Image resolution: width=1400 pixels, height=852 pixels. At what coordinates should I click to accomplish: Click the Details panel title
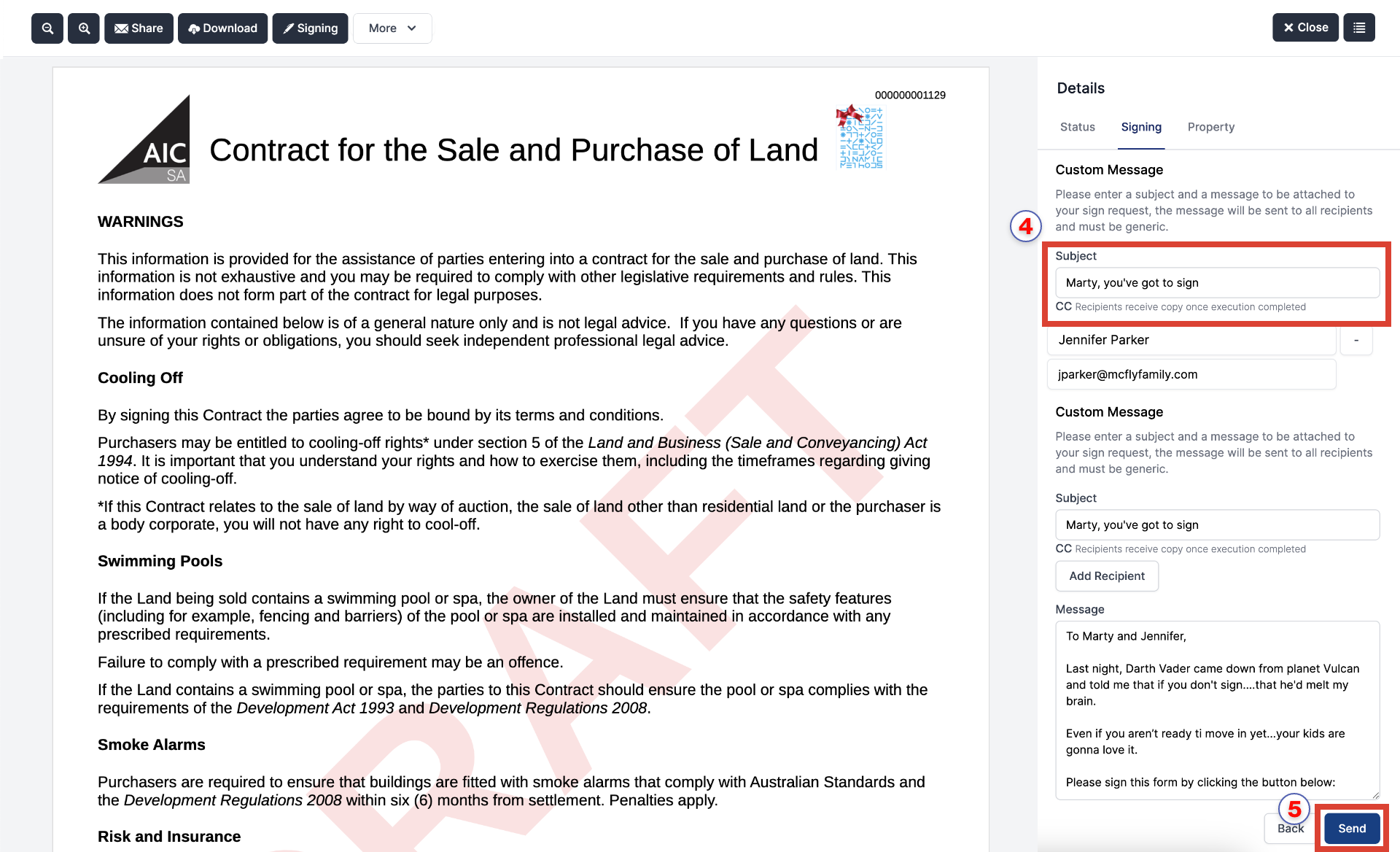pyautogui.click(x=1081, y=88)
